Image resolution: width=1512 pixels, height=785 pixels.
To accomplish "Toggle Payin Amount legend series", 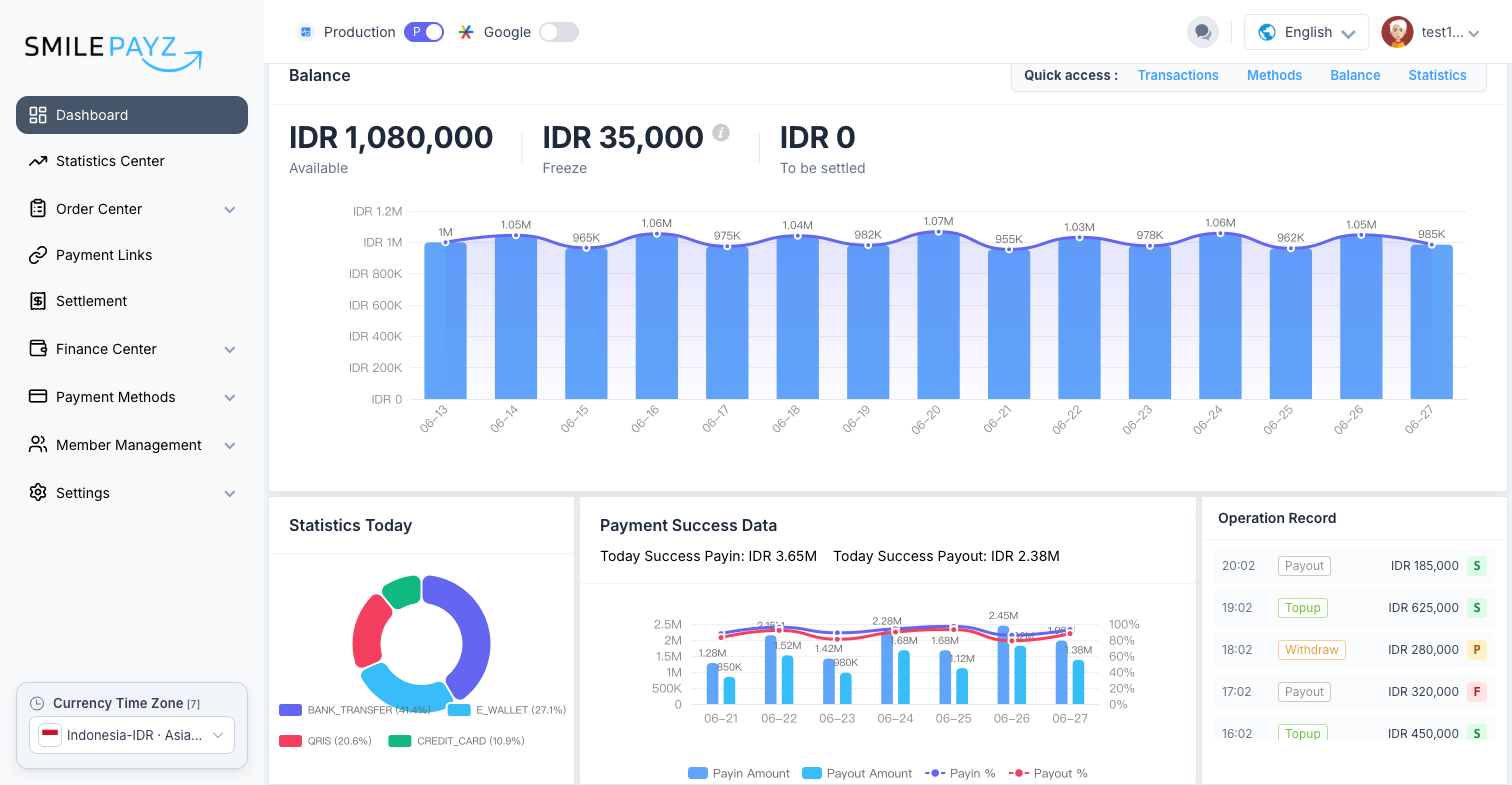I will 739,773.
